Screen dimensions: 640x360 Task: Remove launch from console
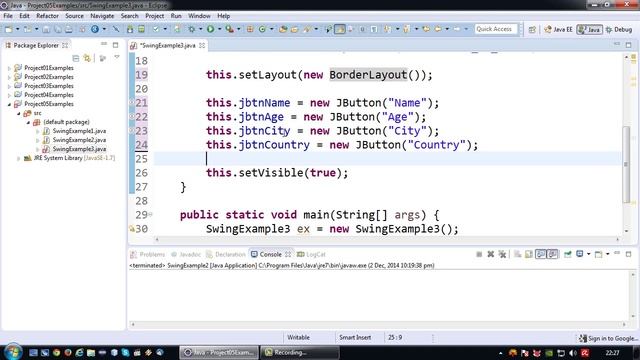491,254
